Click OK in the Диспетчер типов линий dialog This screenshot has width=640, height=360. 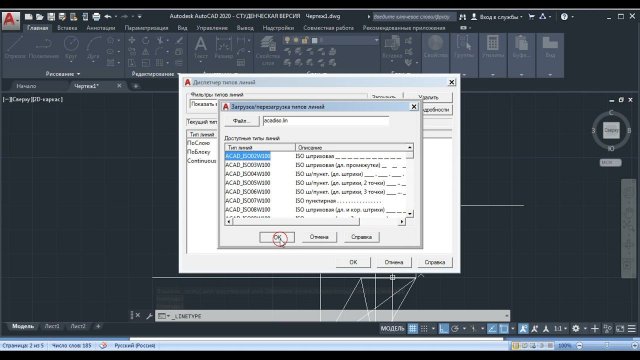353,262
